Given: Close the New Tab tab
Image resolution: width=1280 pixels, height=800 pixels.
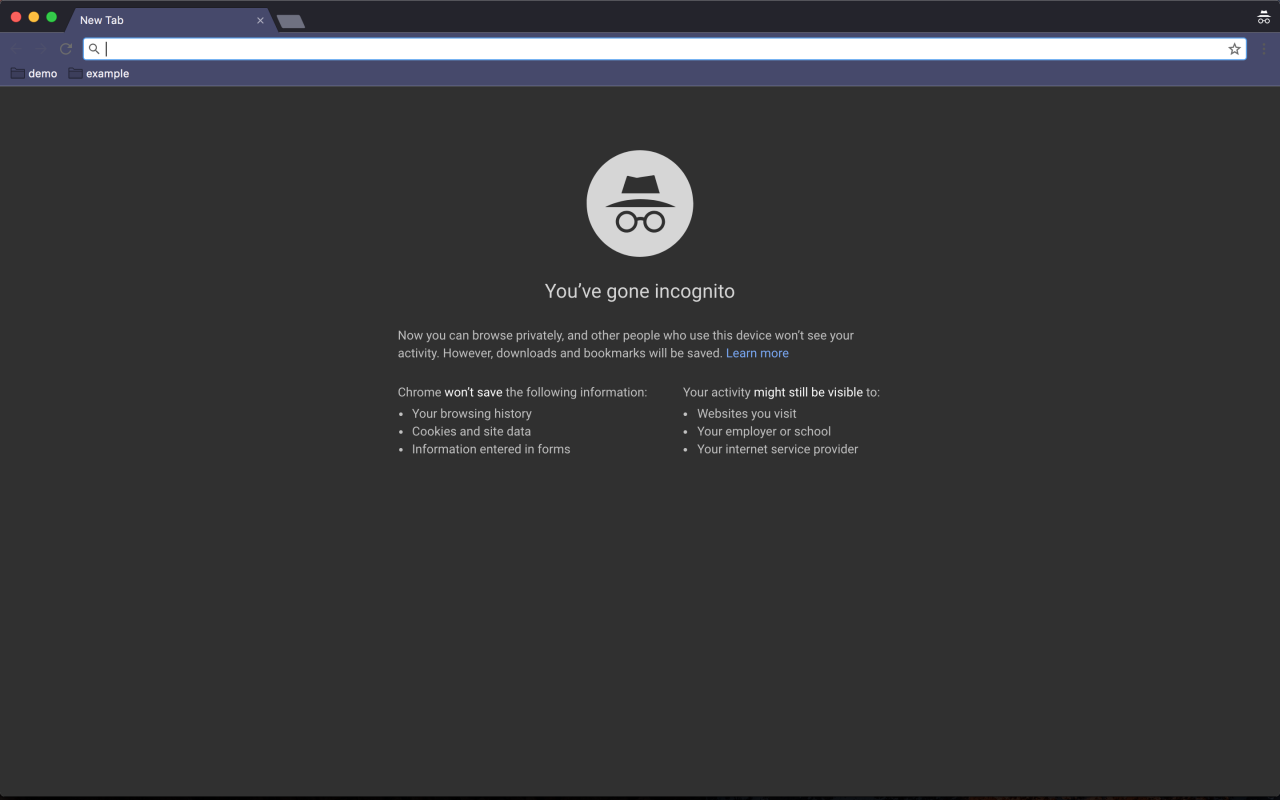Looking at the screenshot, I should point(260,20).
